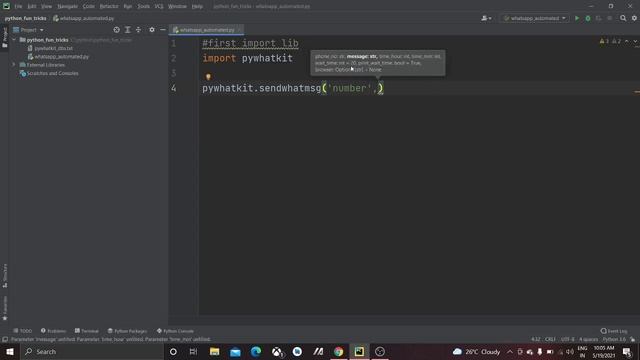Click PyCharm icon in the taskbar
This screenshot has width=640, height=360.
pos(359,351)
